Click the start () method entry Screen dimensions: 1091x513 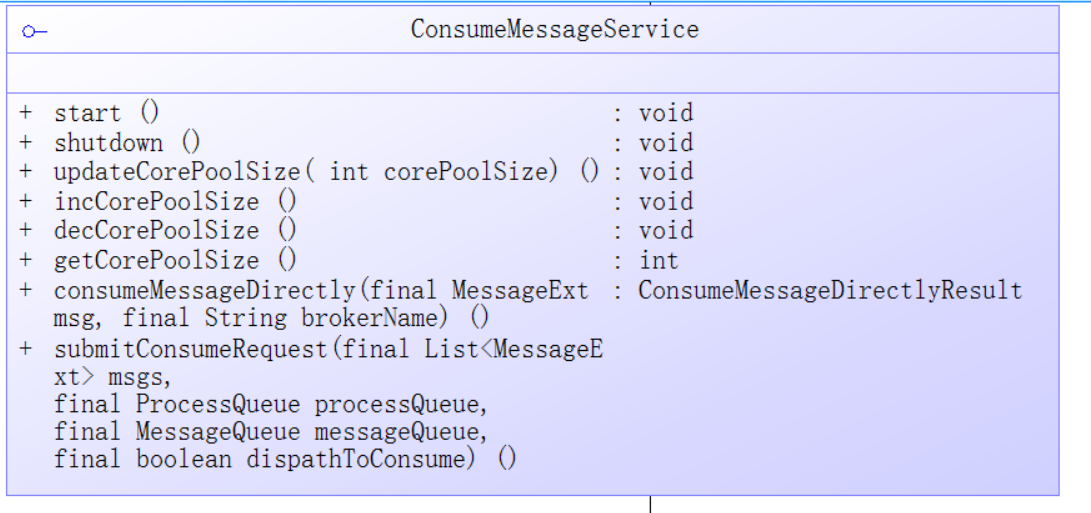[x=107, y=113]
